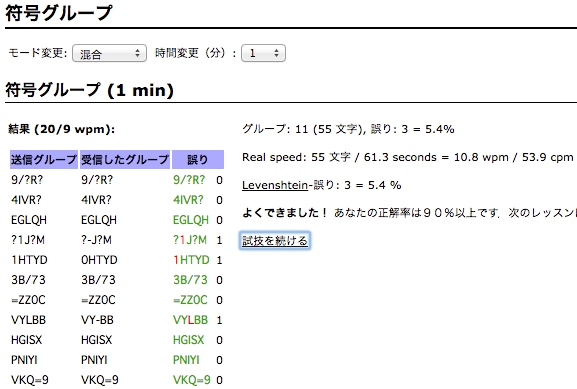Select sent group 1HTYD

point(29,260)
